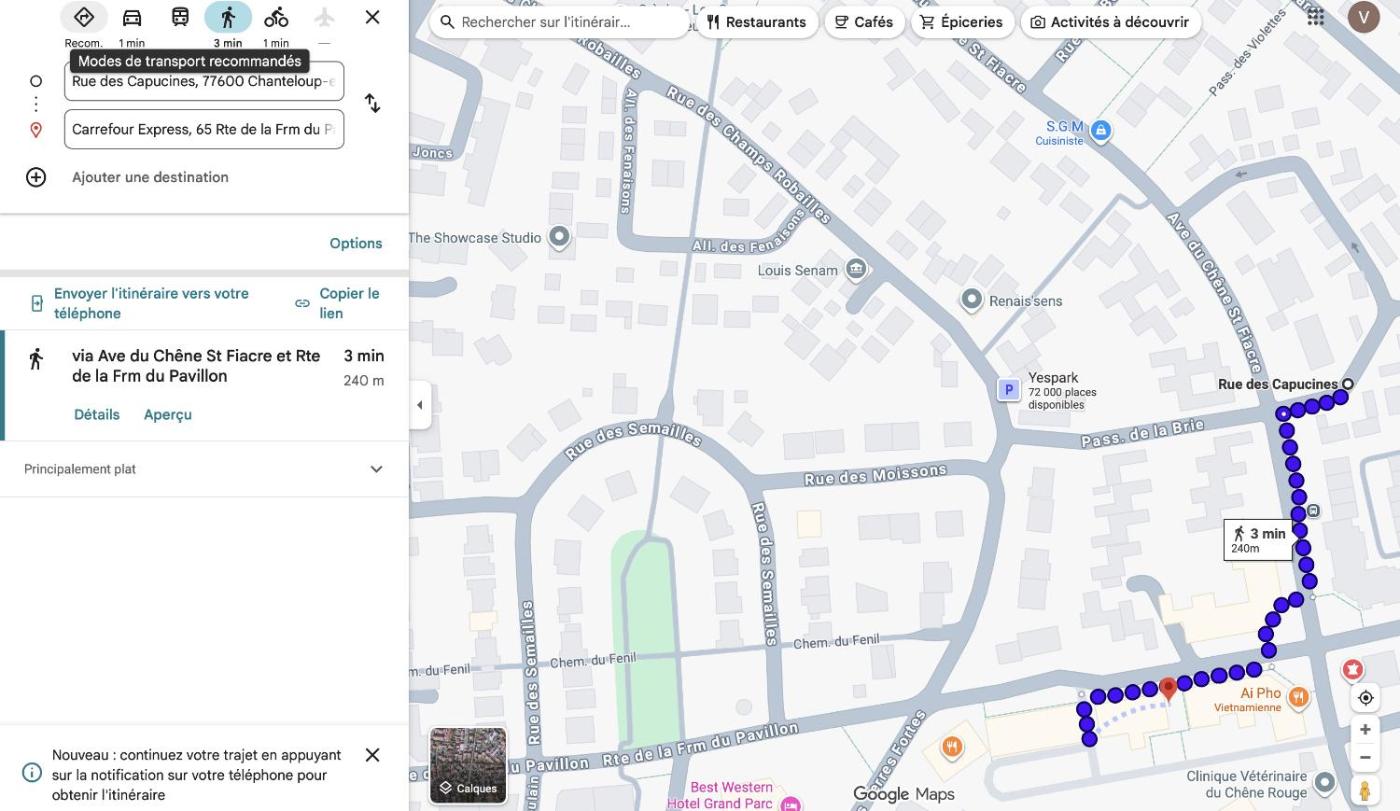This screenshot has height=811, width=1400.
Task: Show my current location on map
Action: click(1365, 698)
